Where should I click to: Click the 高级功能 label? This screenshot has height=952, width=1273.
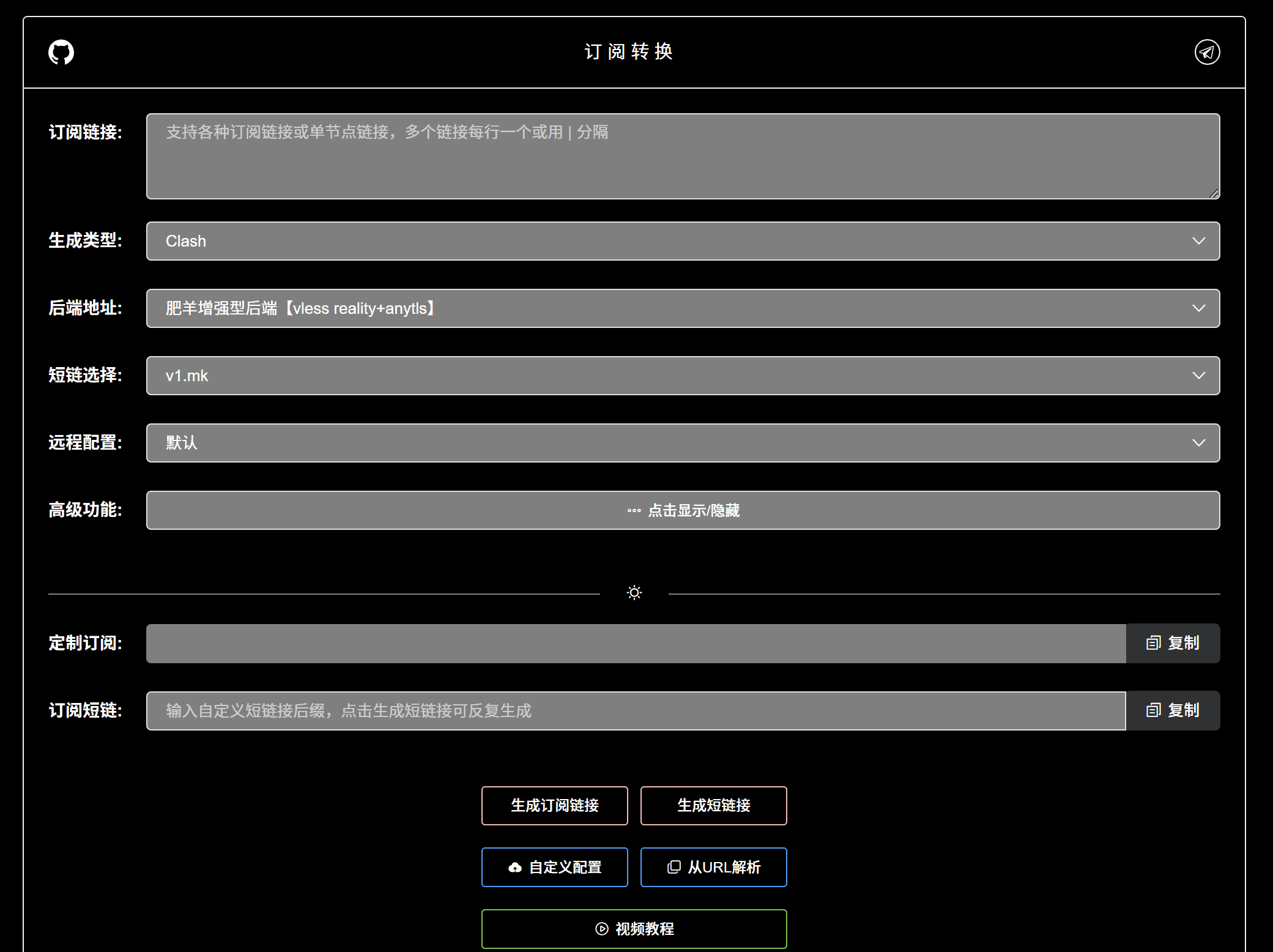[x=85, y=510]
